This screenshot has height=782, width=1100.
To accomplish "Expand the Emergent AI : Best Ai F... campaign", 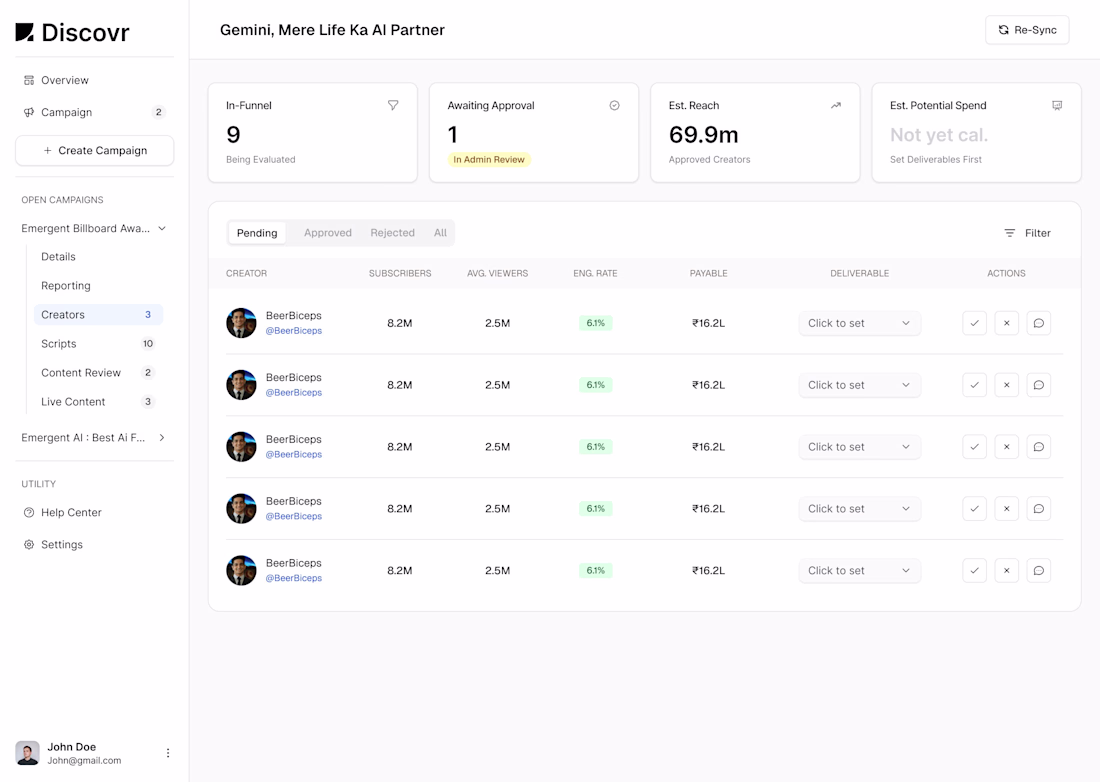I will [x=162, y=438].
